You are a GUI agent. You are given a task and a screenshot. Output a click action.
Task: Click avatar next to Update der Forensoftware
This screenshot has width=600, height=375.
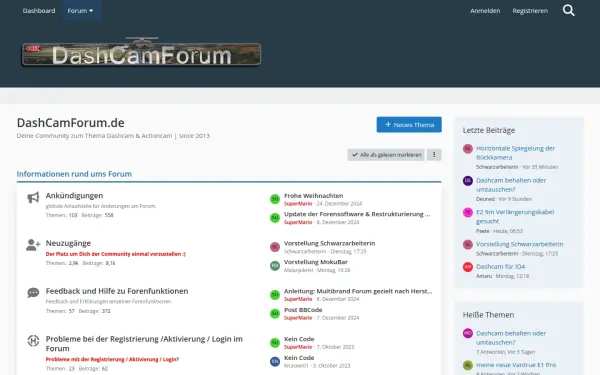pos(275,218)
